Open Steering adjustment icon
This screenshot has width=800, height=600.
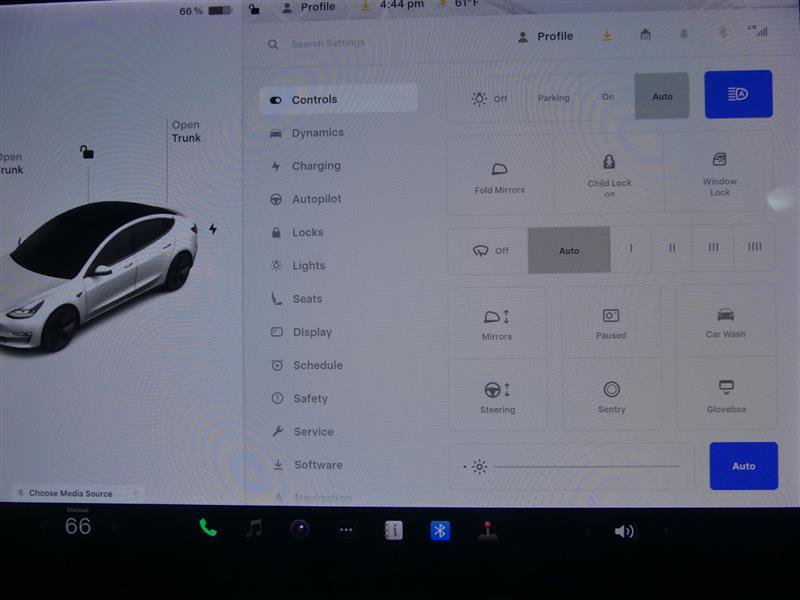[x=497, y=395]
